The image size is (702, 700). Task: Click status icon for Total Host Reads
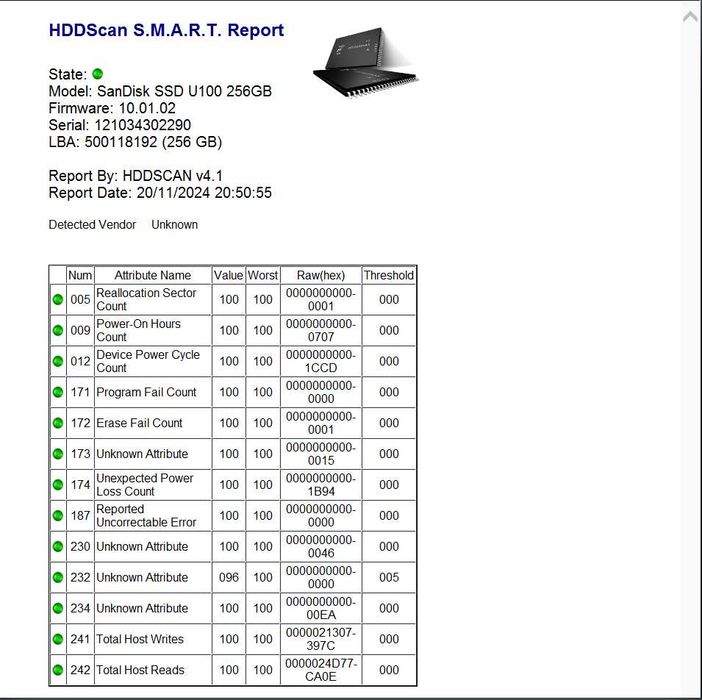[x=58, y=670]
